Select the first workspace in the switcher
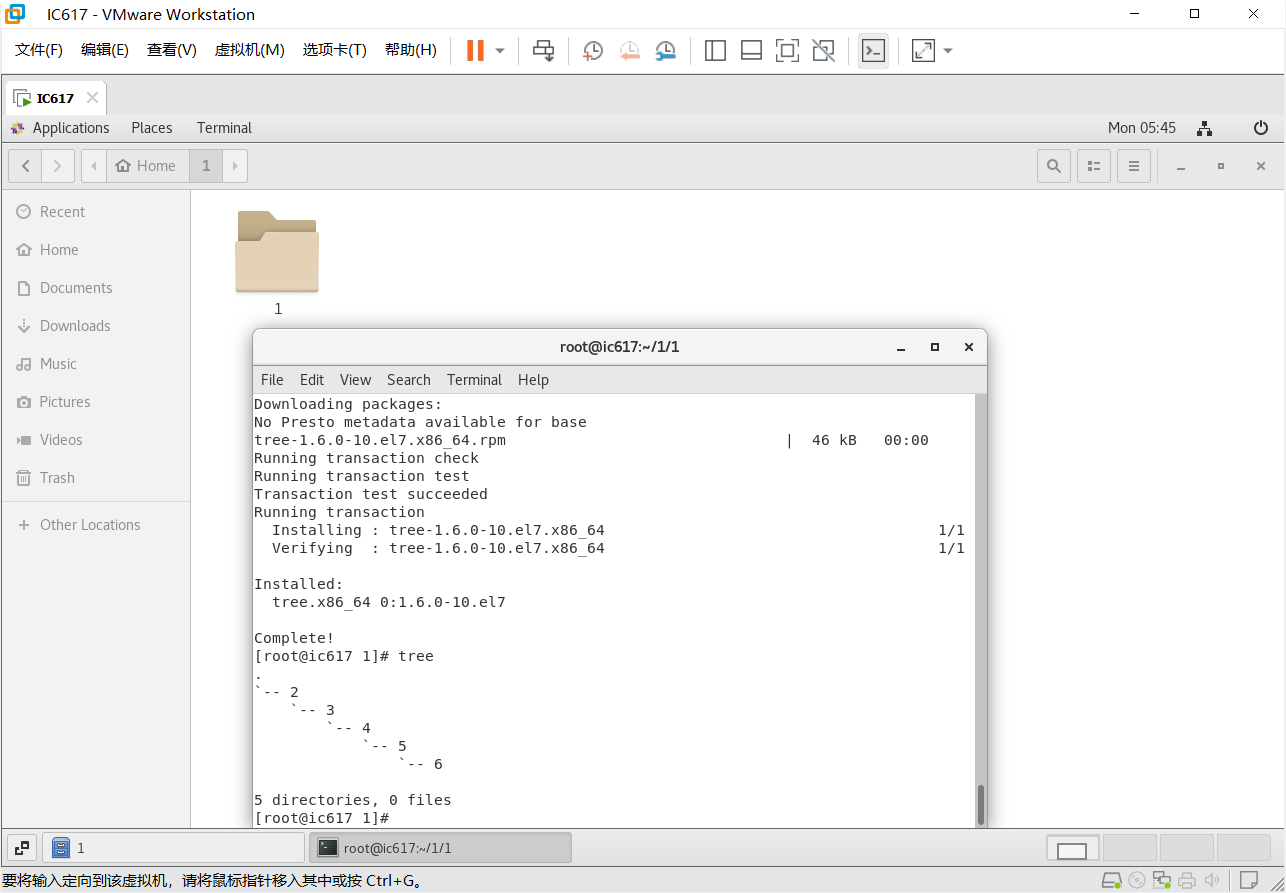 tap(1072, 849)
